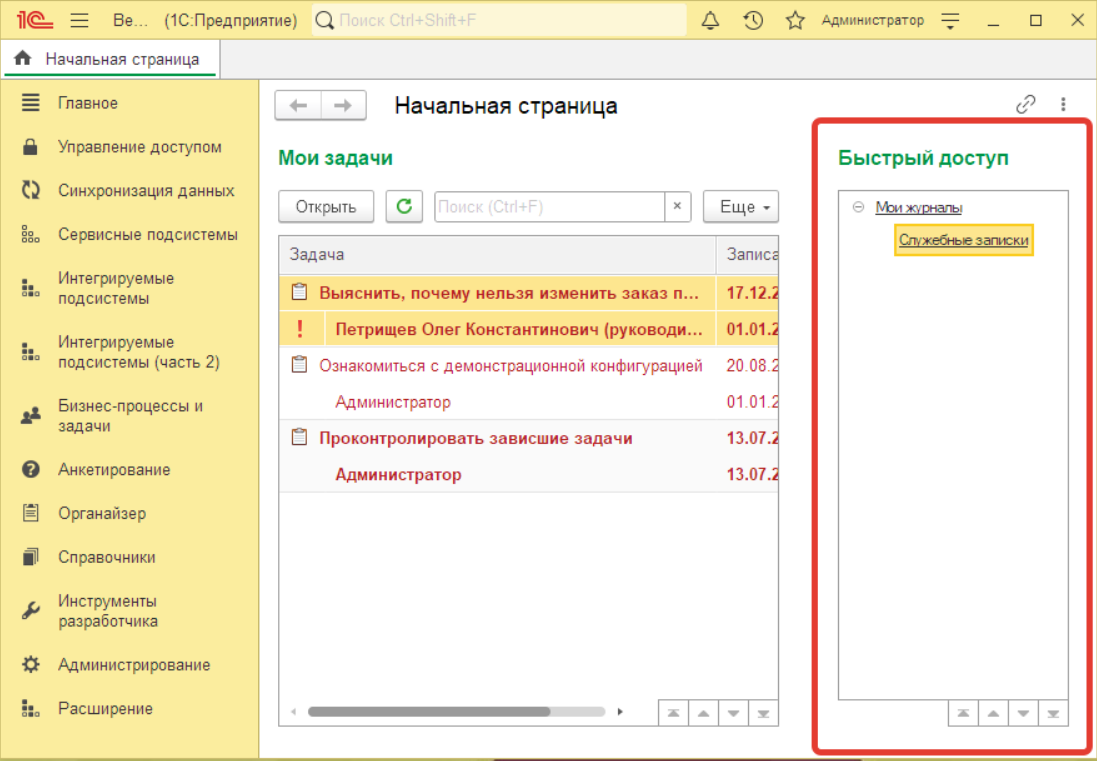Click the Открыть button
Screen dimensions: 1097x761
coord(326,207)
